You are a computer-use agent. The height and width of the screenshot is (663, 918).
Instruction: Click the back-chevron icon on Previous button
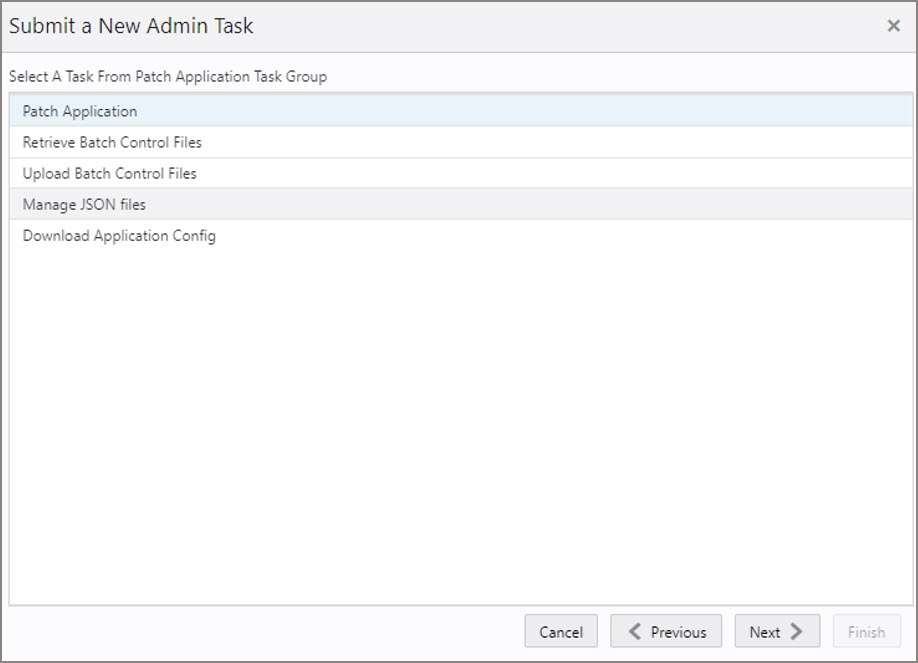[x=634, y=631]
